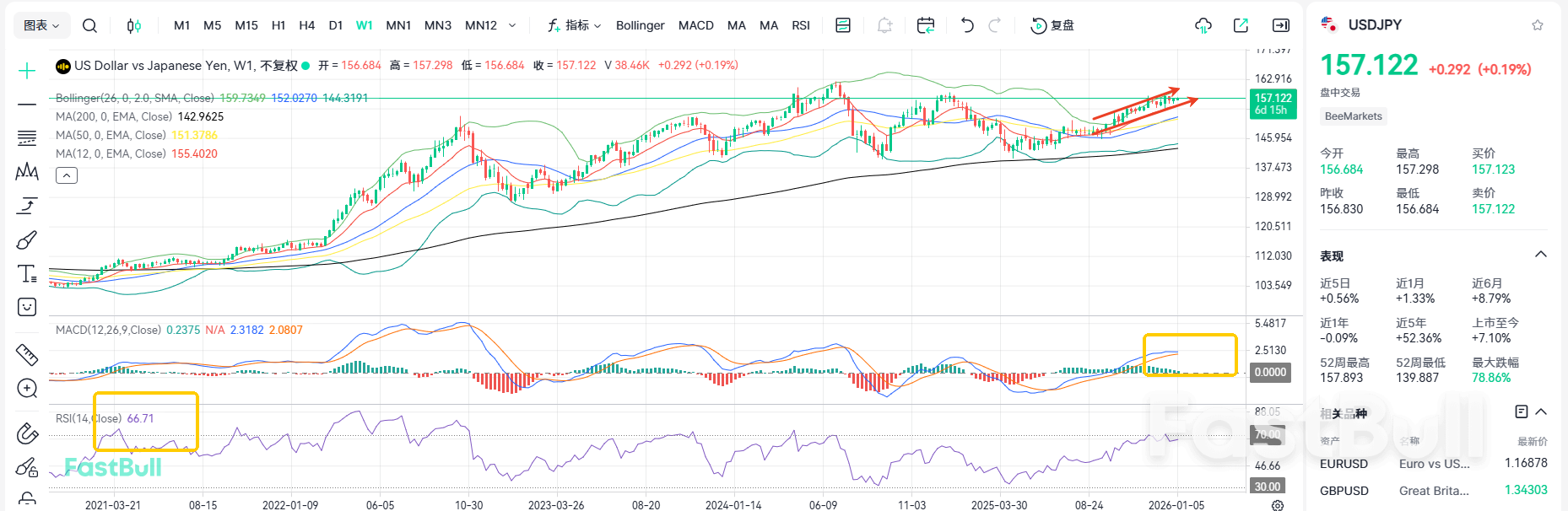The height and width of the screenshot is (511, 1568).
Task: Enable the magnet snap tool
Action: coord(27,433)
